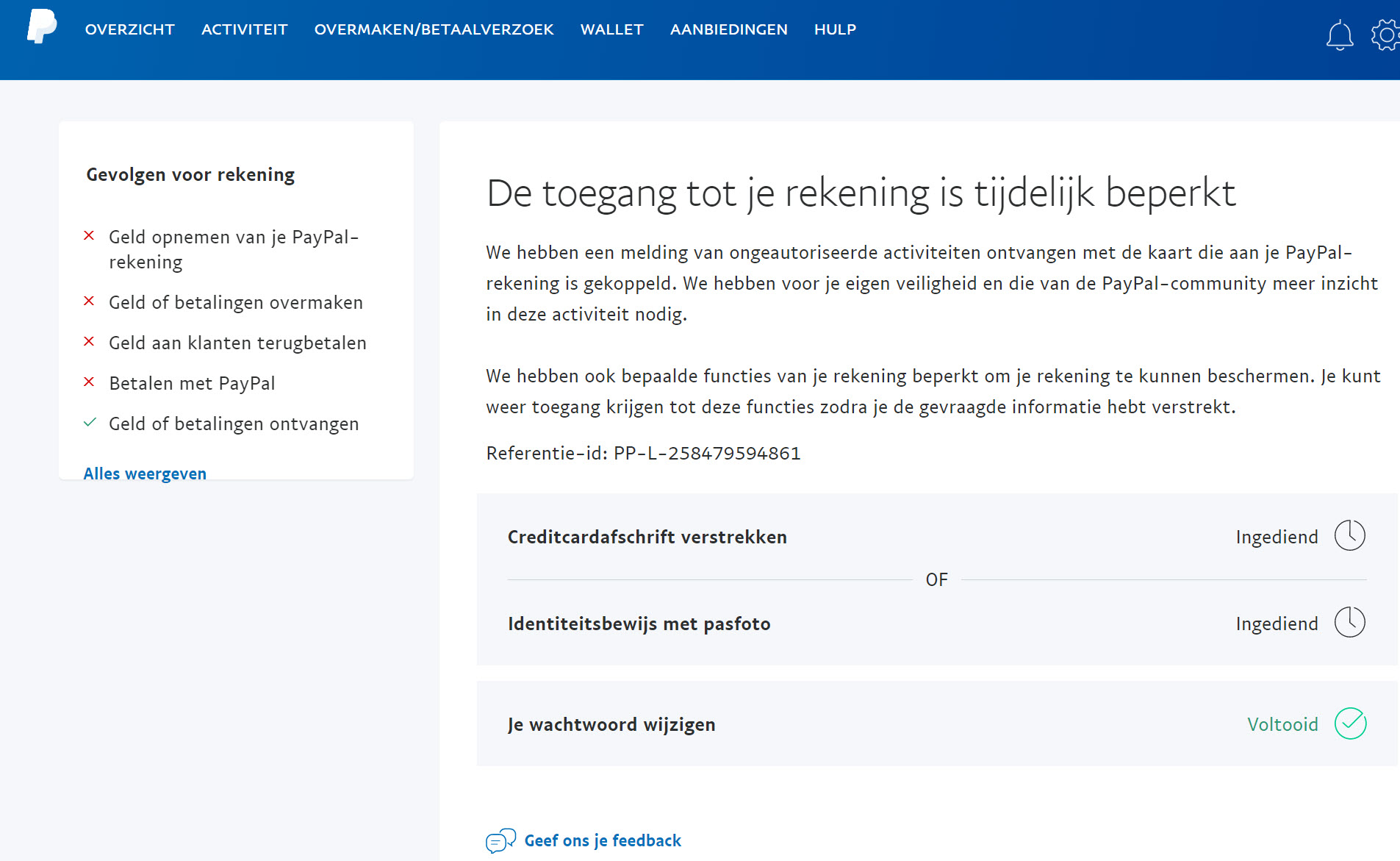Navigate to Overmaken/Betaalverzoek

(x=434, y=29)
